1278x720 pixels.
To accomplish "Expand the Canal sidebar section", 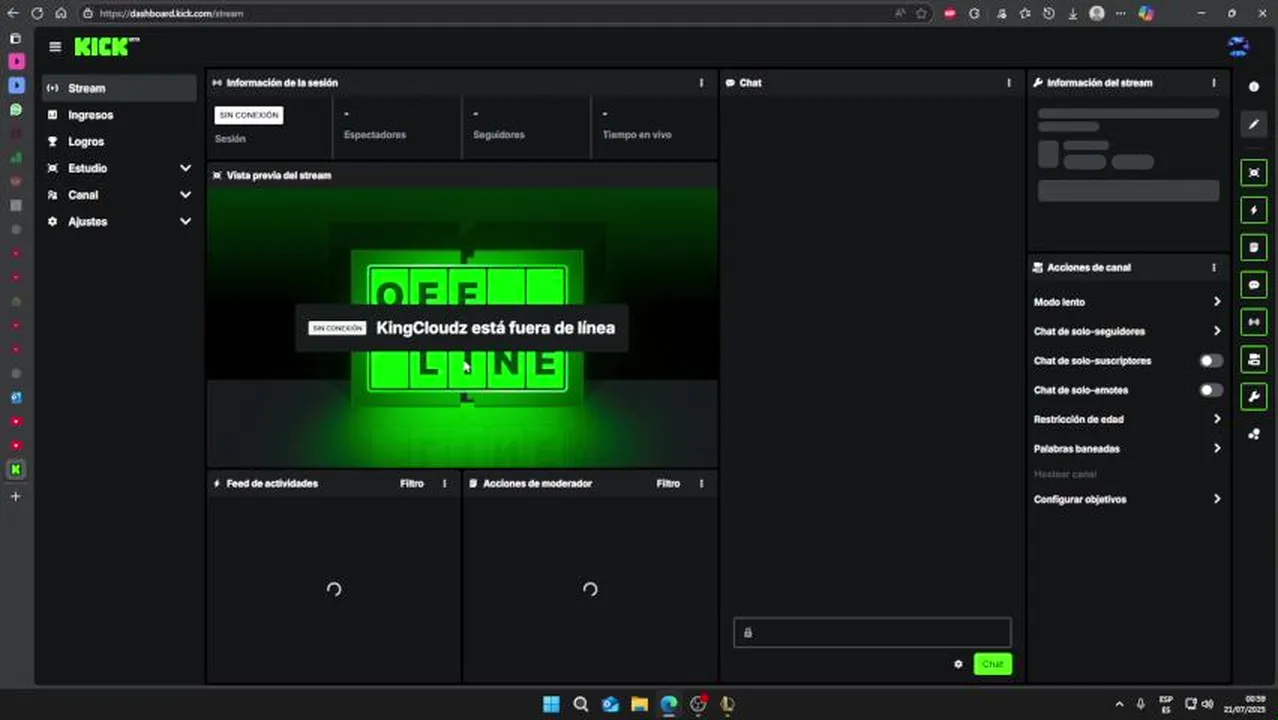I will [x=185, y=195].
